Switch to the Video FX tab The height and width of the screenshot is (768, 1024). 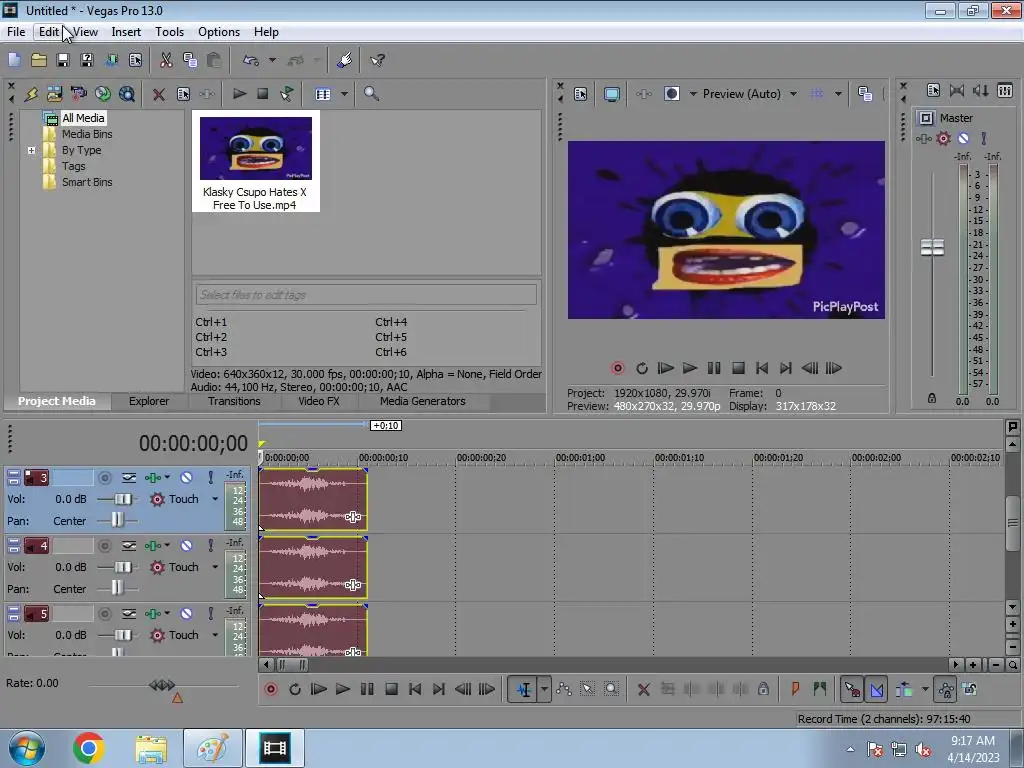(319, 401)
